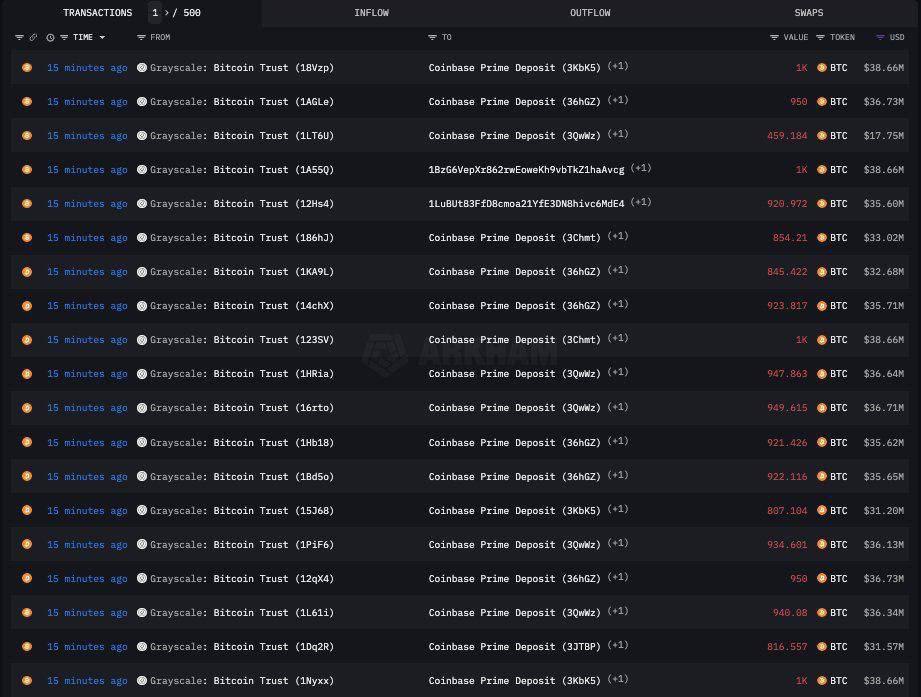Image resolution: width=921 pixels, height=697 pixels.
Task: Expand the (+1) indicator on the first Coinbase deposit
Action: [617, 65]
